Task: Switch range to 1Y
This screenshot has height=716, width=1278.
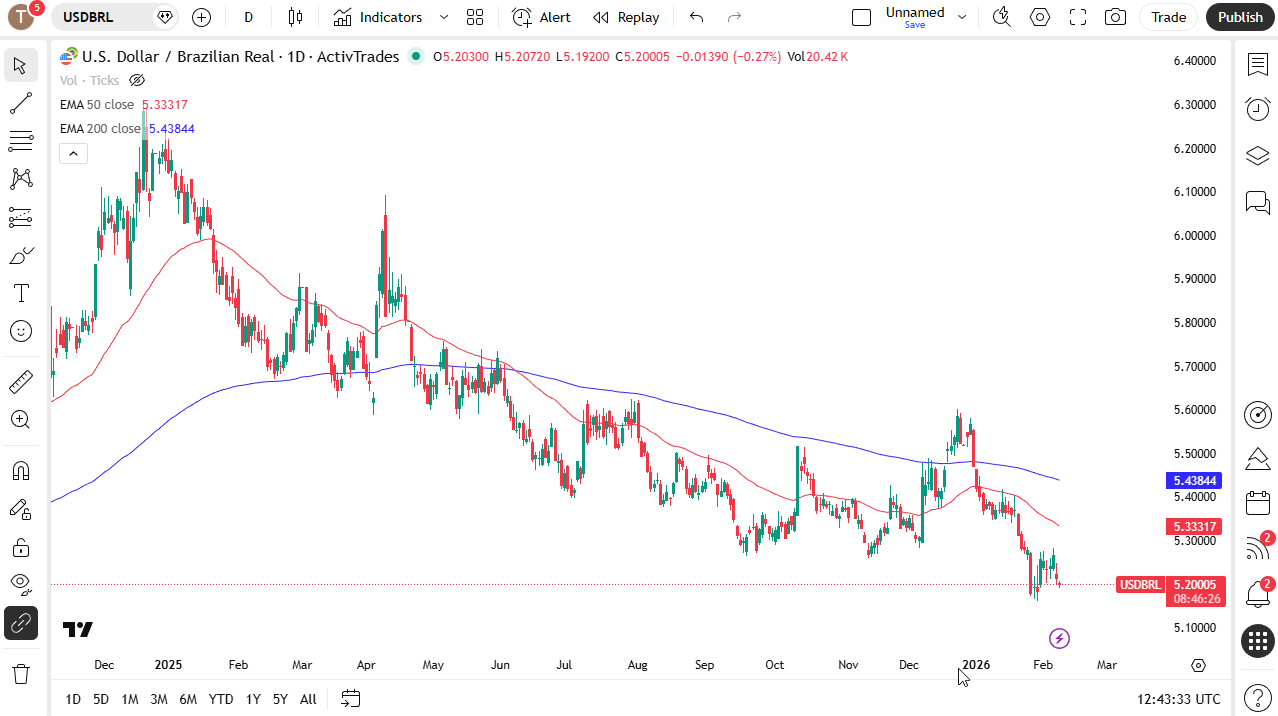Action: tap(253, 699)
